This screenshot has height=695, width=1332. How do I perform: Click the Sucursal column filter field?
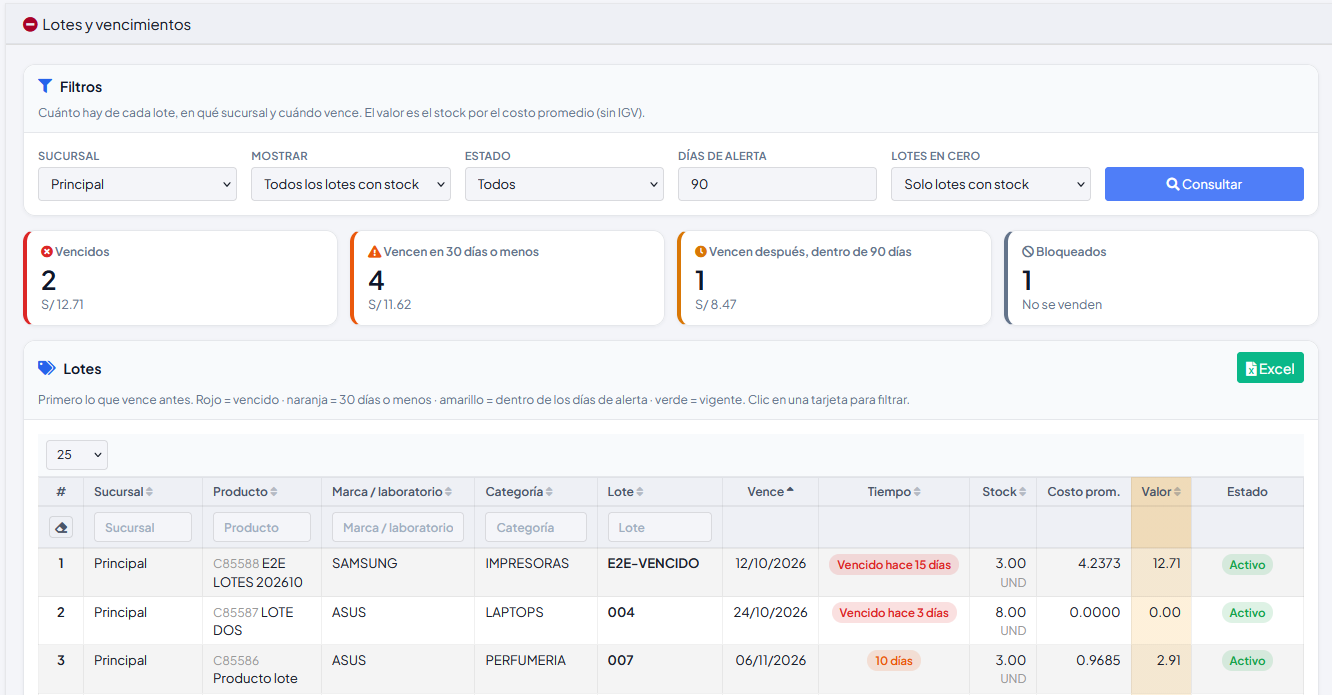[143, 527]
